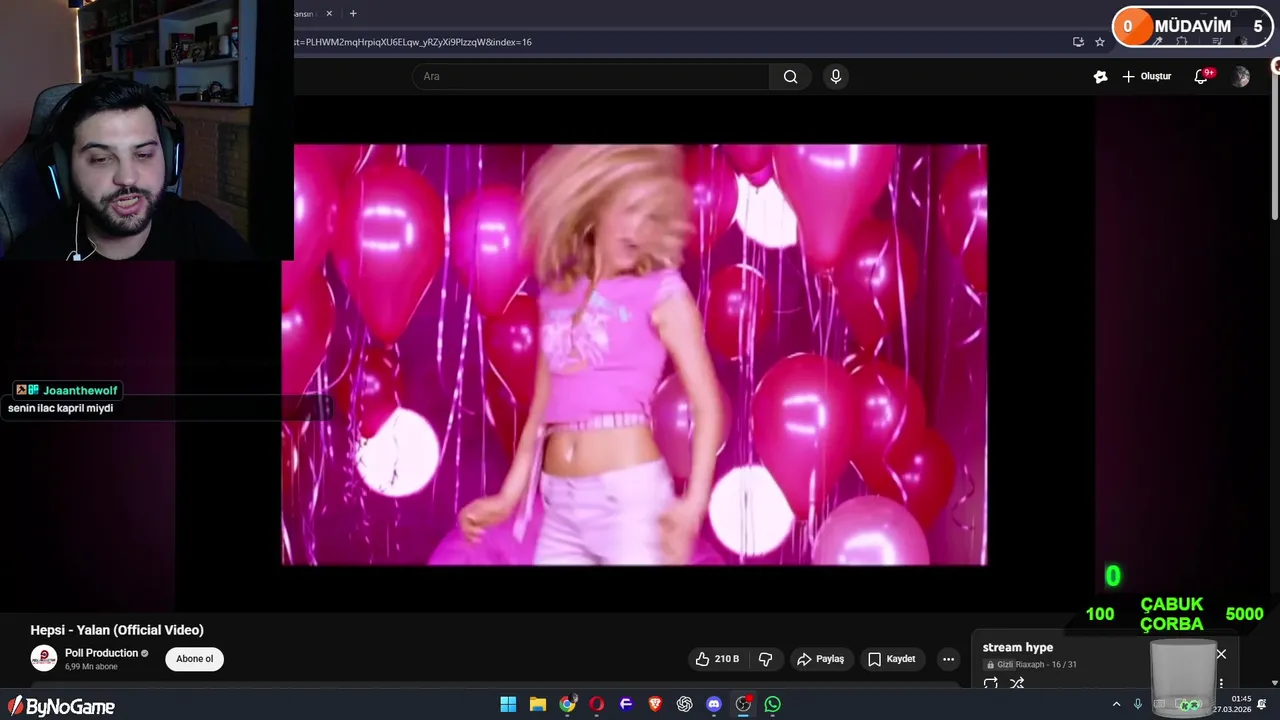Switch to OBS Studio in taskbar
The width and height of the screenshot is (1280, 720).
point(743,704)
